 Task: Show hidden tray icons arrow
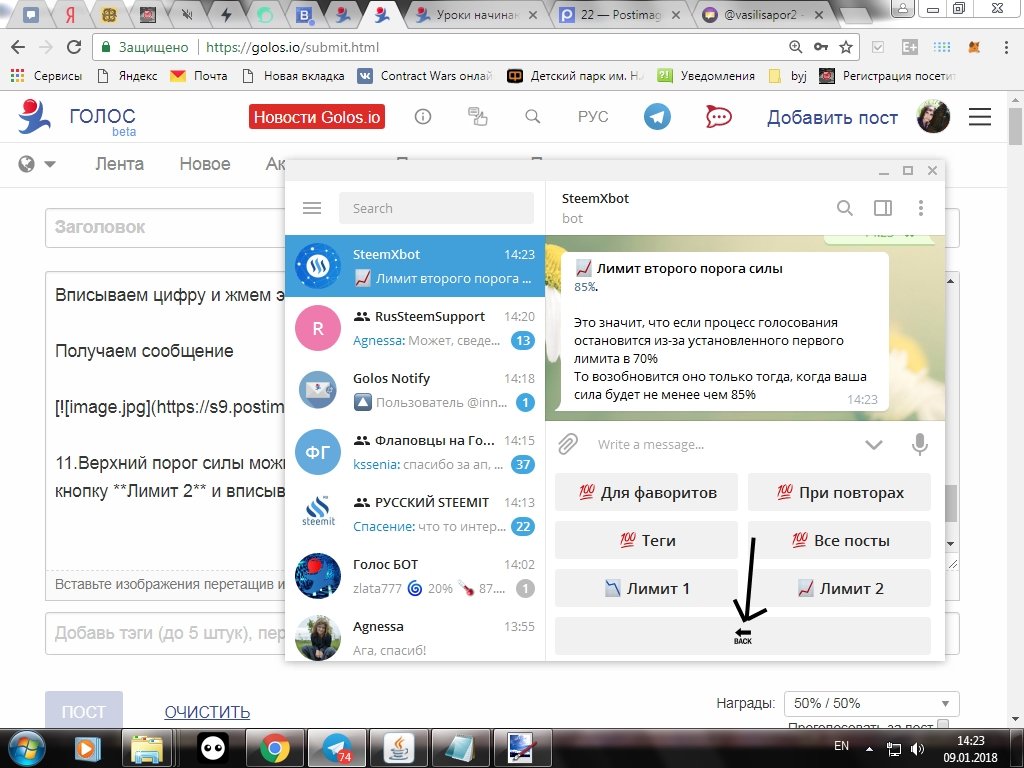point(869,749)
